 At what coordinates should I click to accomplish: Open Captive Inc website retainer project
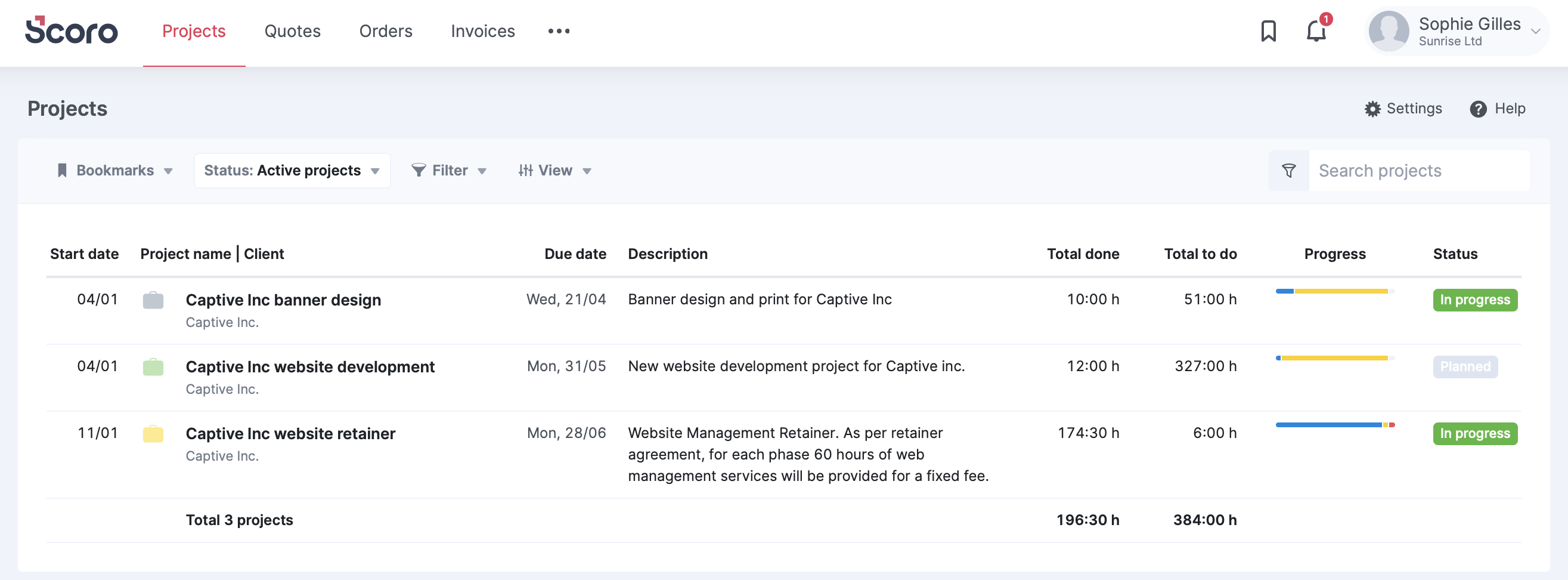[x=290, y=434]
